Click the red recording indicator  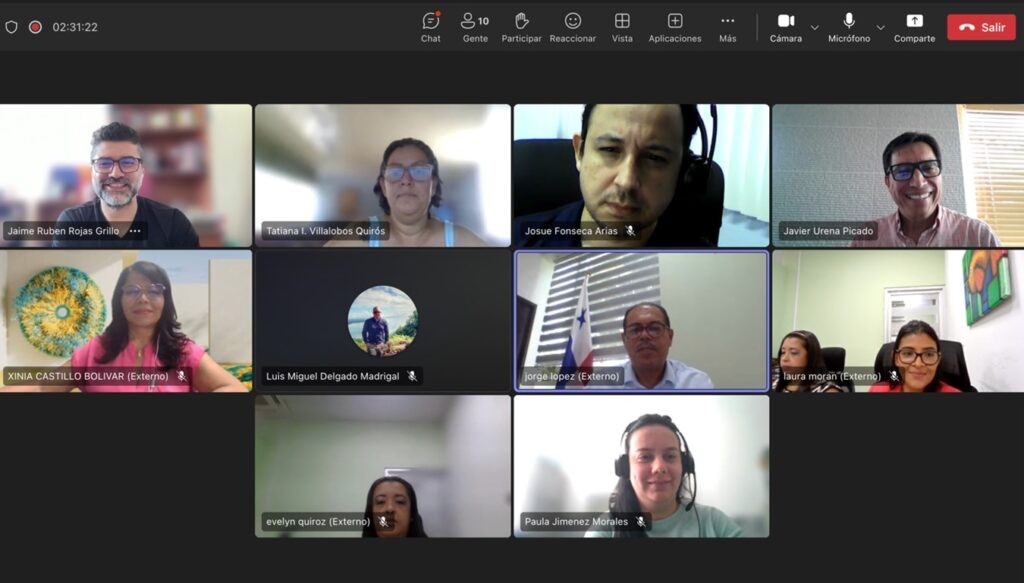click(x=35, y=27)
